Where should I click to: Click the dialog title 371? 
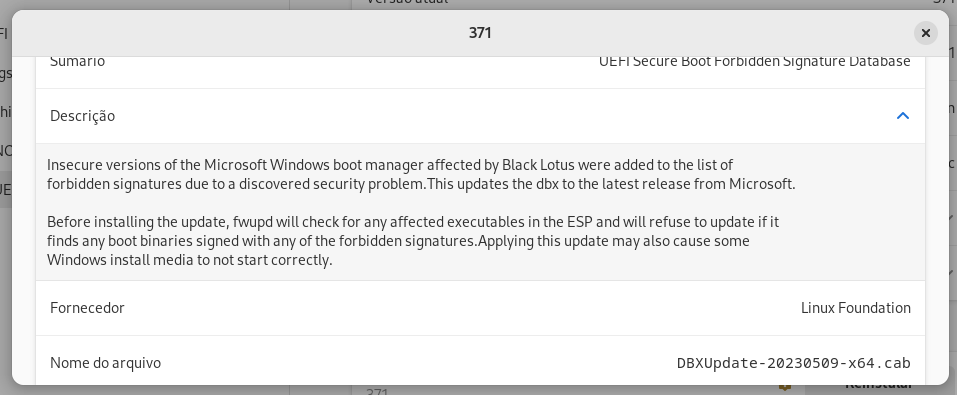tap(480, 33)
